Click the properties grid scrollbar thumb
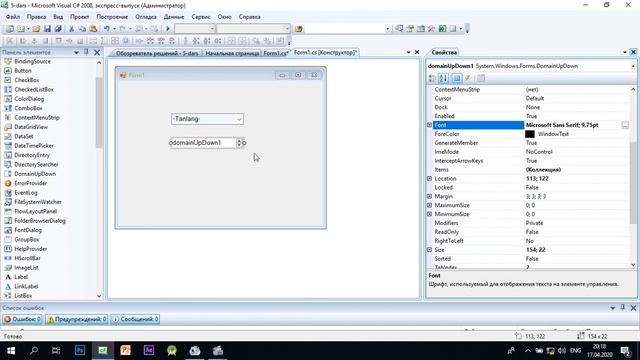 tap(633, 182)
